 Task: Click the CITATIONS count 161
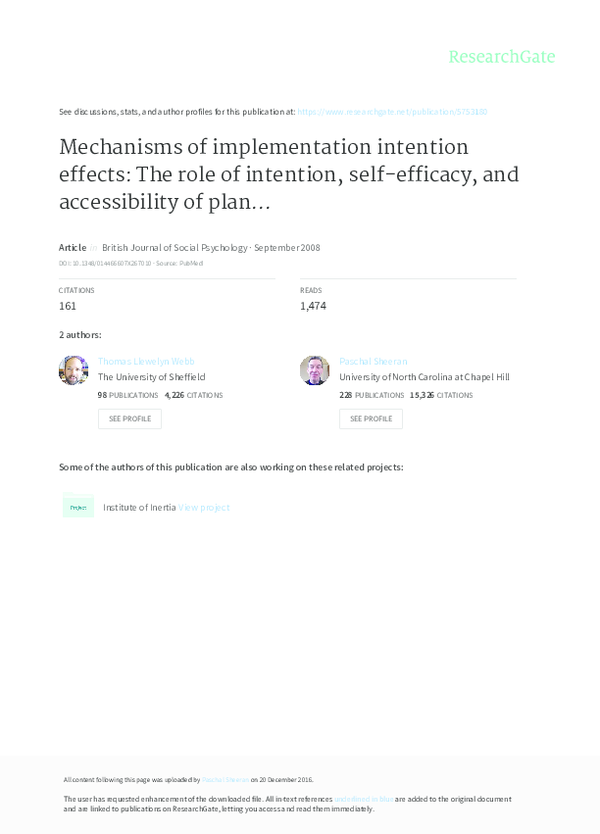[x=66, y=305]
